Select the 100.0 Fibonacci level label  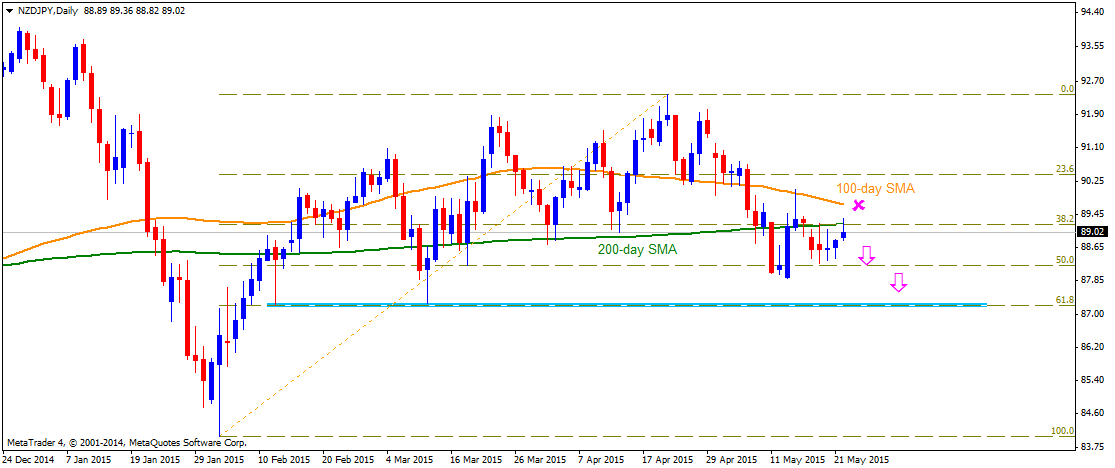coord(1064,431)
